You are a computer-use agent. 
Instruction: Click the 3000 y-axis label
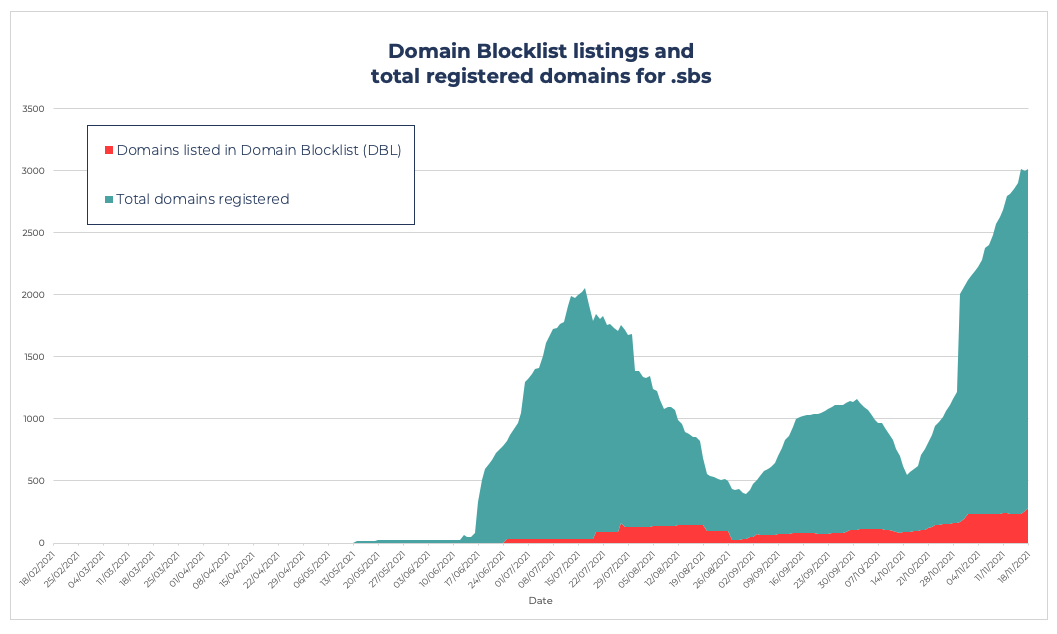[x=33, y=170]
